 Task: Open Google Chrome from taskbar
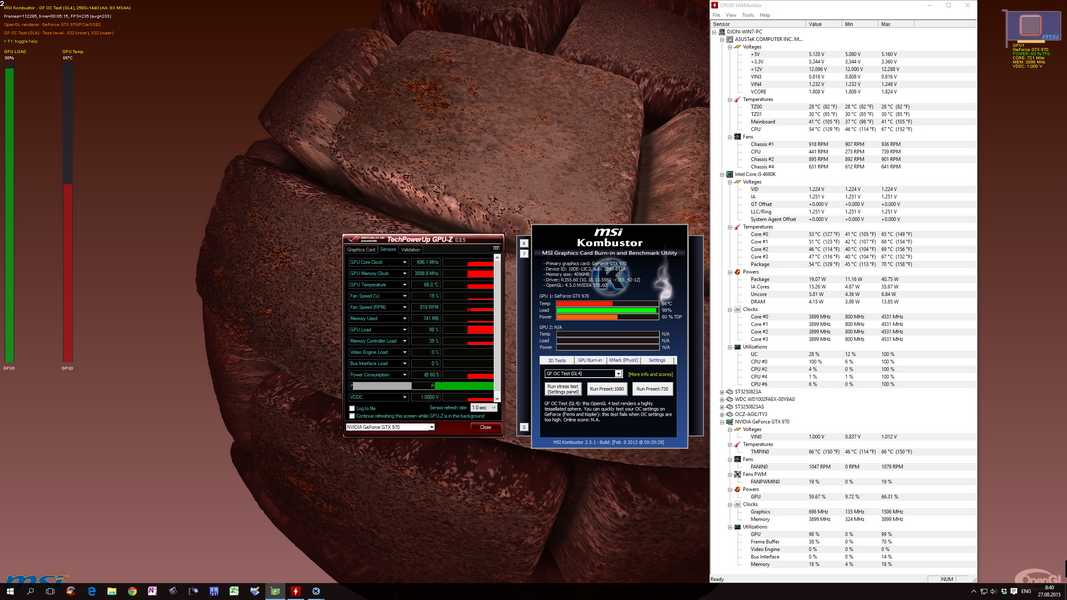[132, 591]
